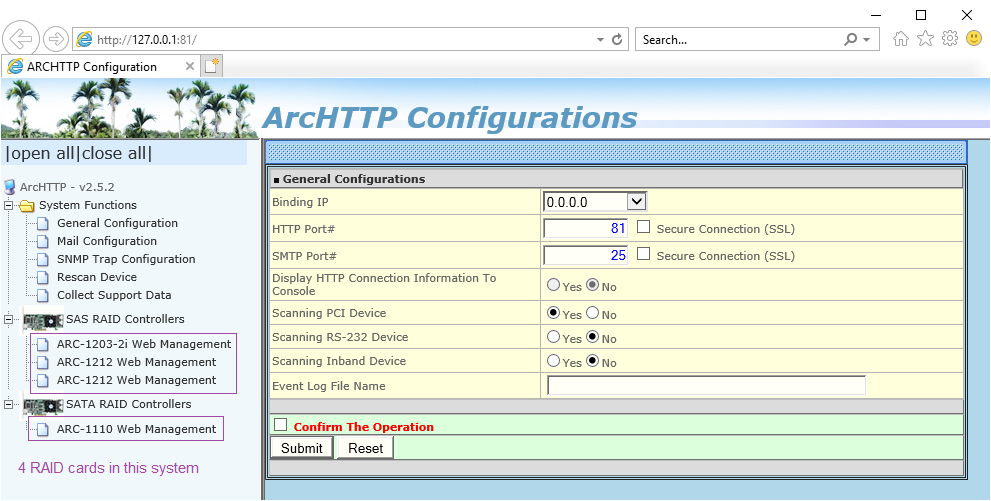Select No for Scanning PCI Device
Screen dimensions: 991x501
tap(593, 312)
